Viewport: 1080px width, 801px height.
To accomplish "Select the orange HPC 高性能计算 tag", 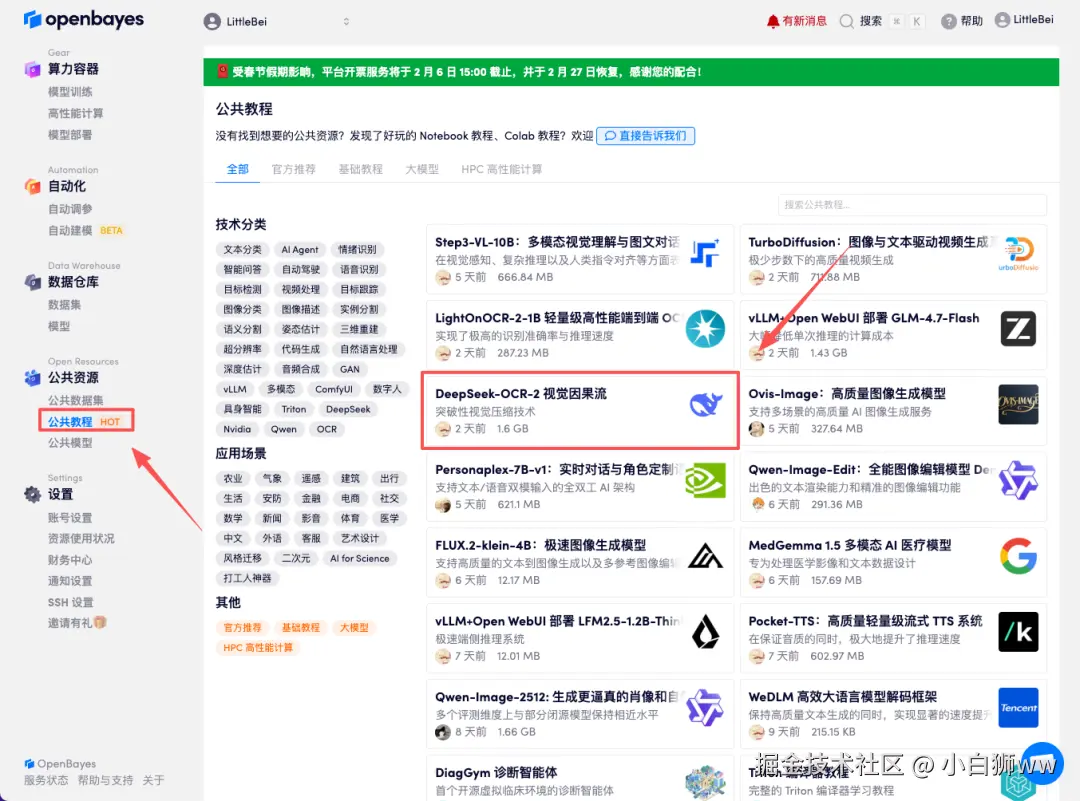I will 258,648.
